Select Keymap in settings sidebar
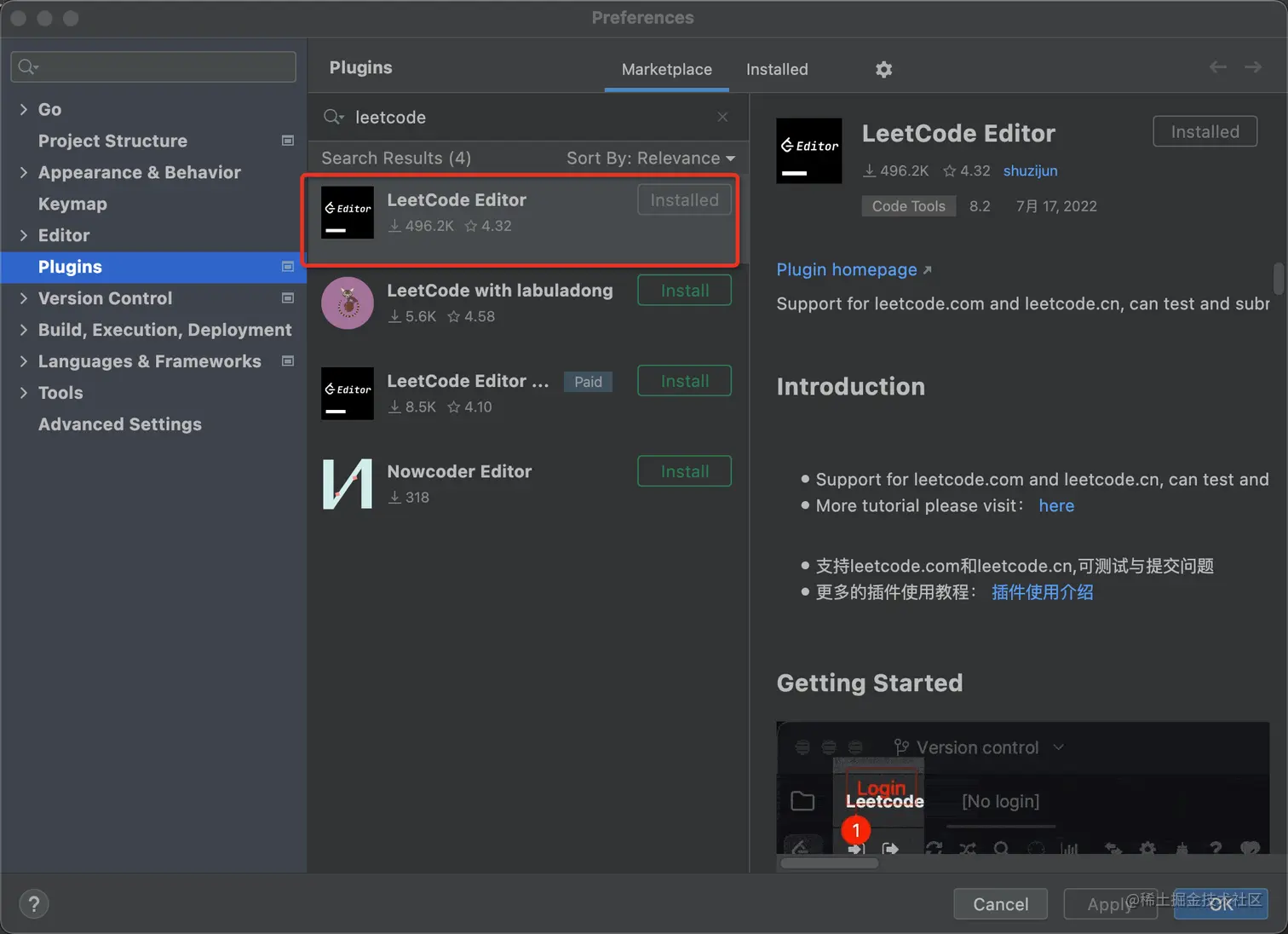The width and height of the screenshot is (1288, 934). 72,204
